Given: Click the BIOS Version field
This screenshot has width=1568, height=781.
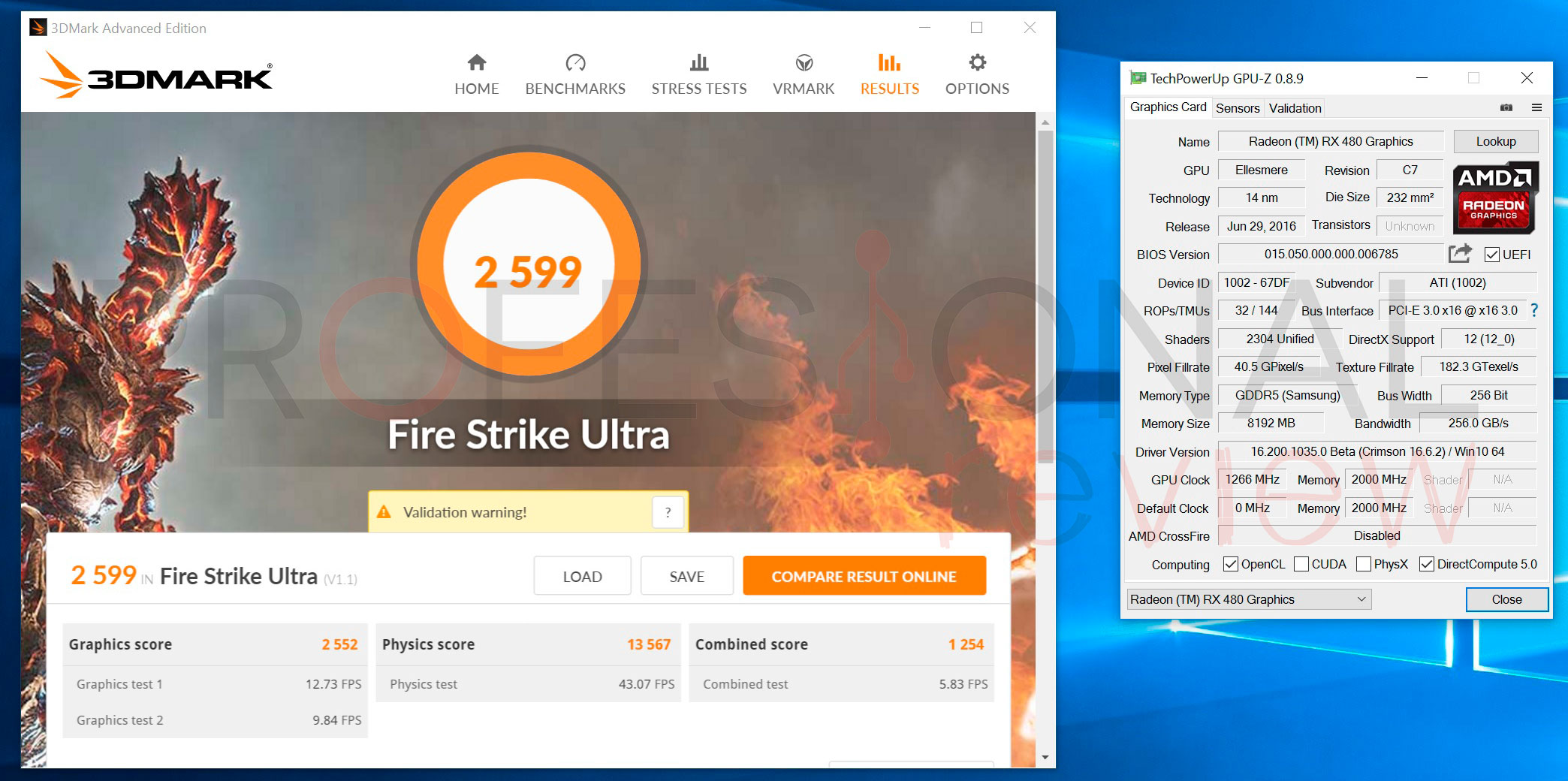Looking at the screenshot, I should (x=1331, y=254).
